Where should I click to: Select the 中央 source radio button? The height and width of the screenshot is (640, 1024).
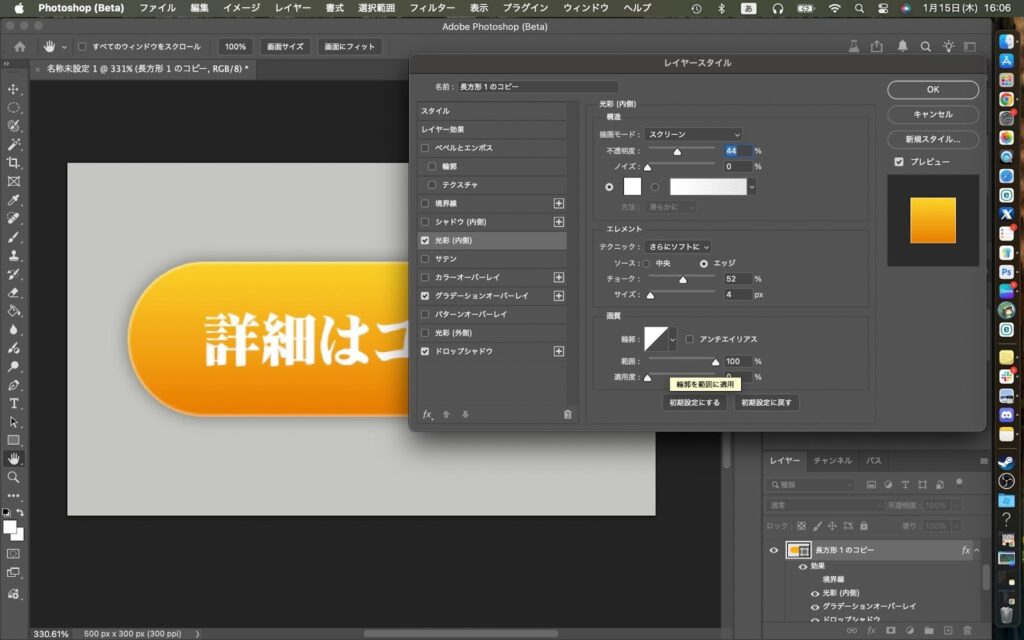pyautogui.click(x=646, y=263)
